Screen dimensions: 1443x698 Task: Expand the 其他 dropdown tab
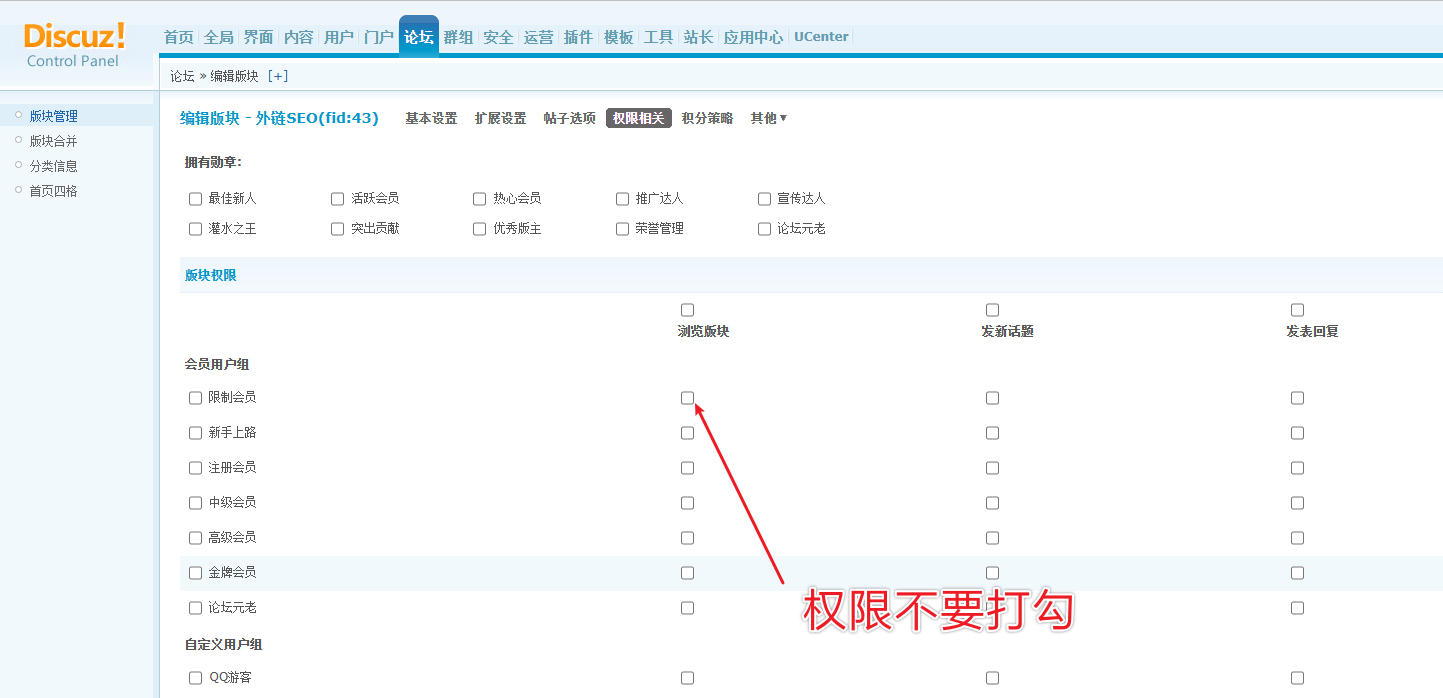coord(769,118)
